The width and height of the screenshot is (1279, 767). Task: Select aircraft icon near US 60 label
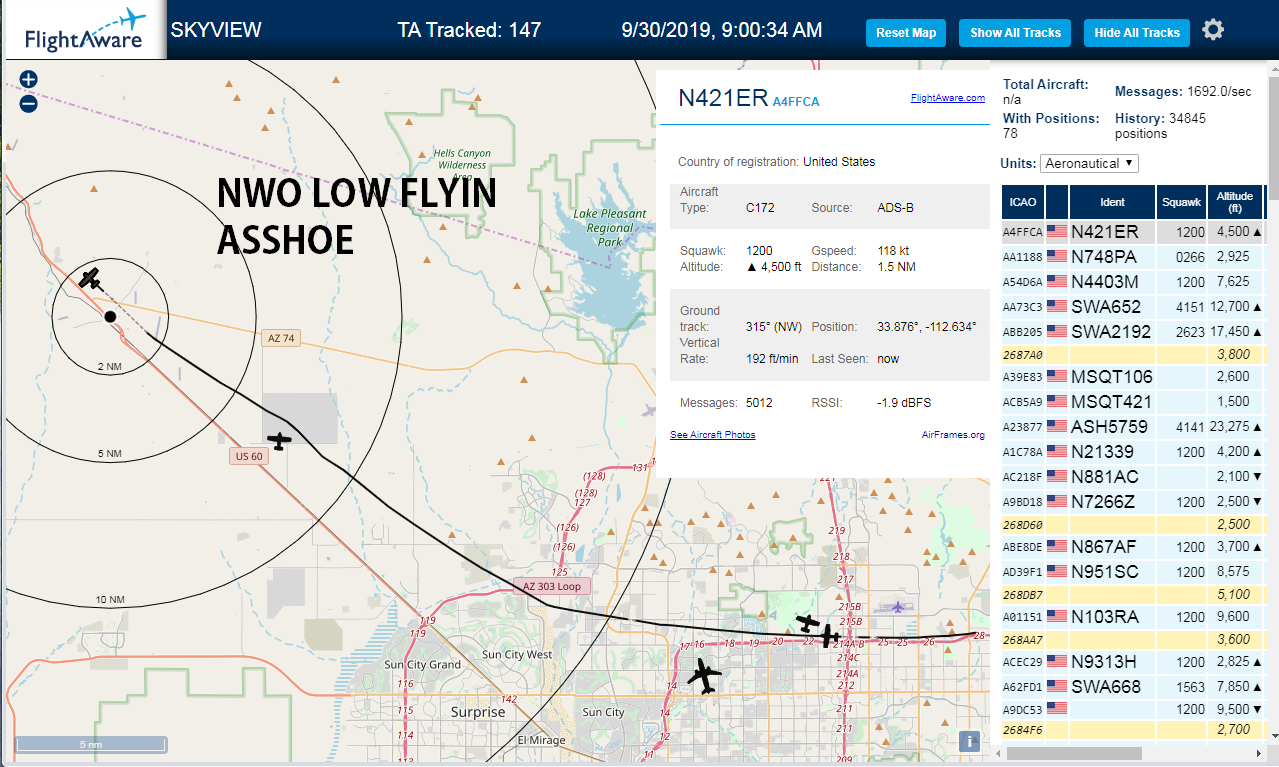coord(280,440)
